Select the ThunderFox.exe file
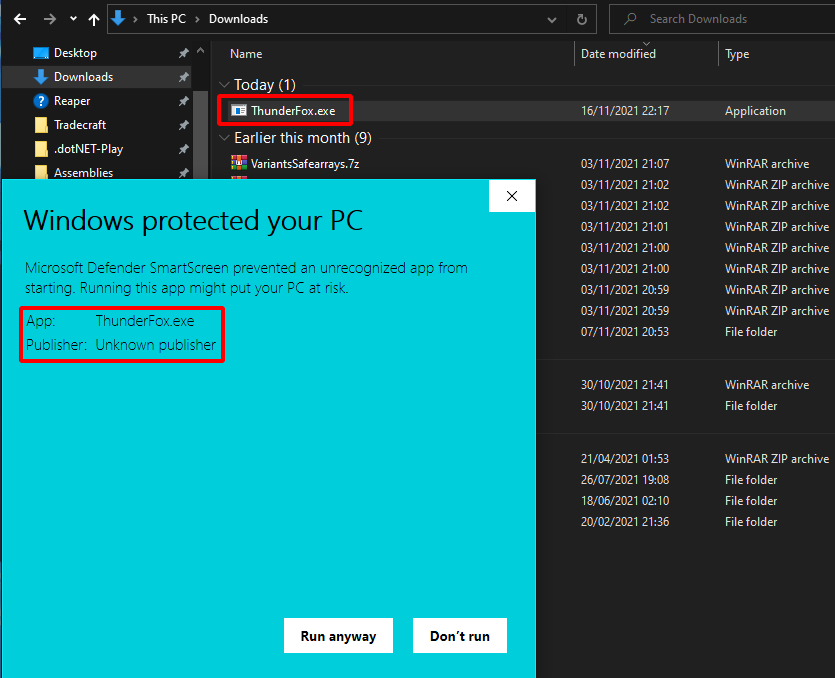Screen dimensions: 835x678 pyautogui.click(x=293, y=111)
